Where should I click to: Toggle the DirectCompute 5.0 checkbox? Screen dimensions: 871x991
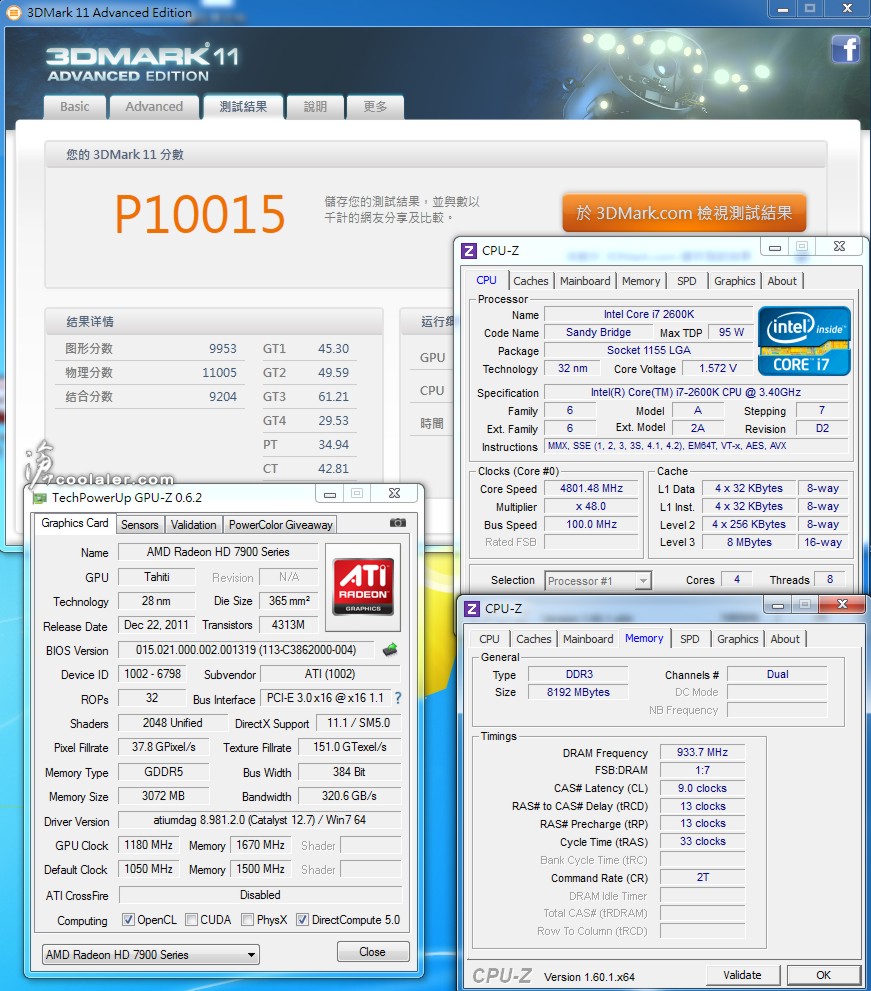[x=303, y=920]
